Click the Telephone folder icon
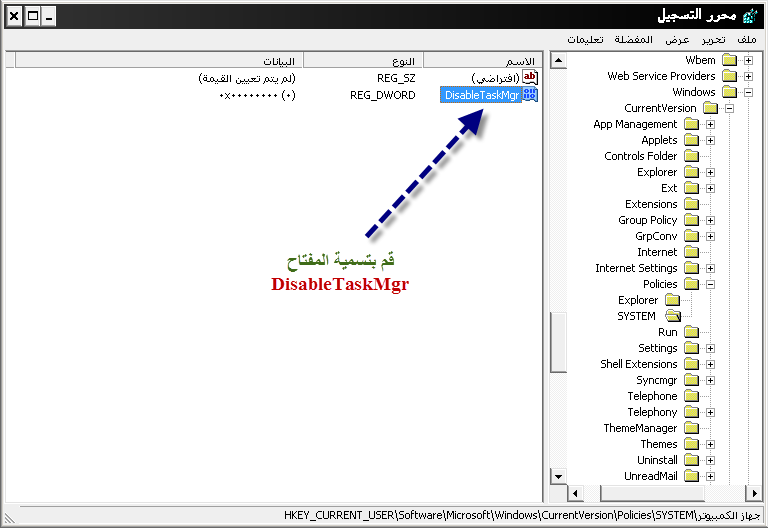The image size is (768, 528). click(691, 396)
